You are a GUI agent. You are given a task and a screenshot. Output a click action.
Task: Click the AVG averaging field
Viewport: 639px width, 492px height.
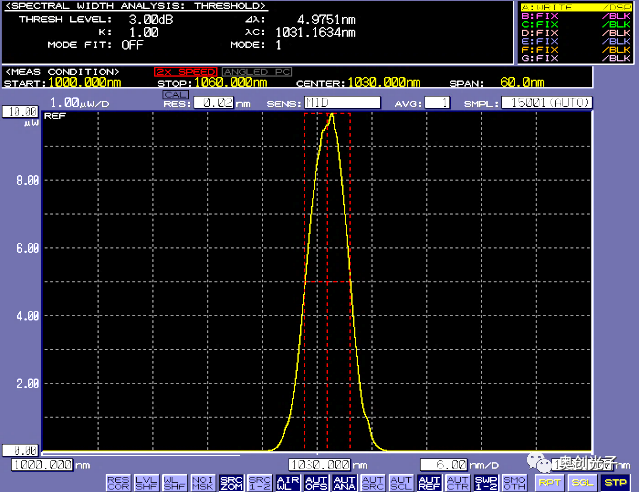tap(437, 103)
